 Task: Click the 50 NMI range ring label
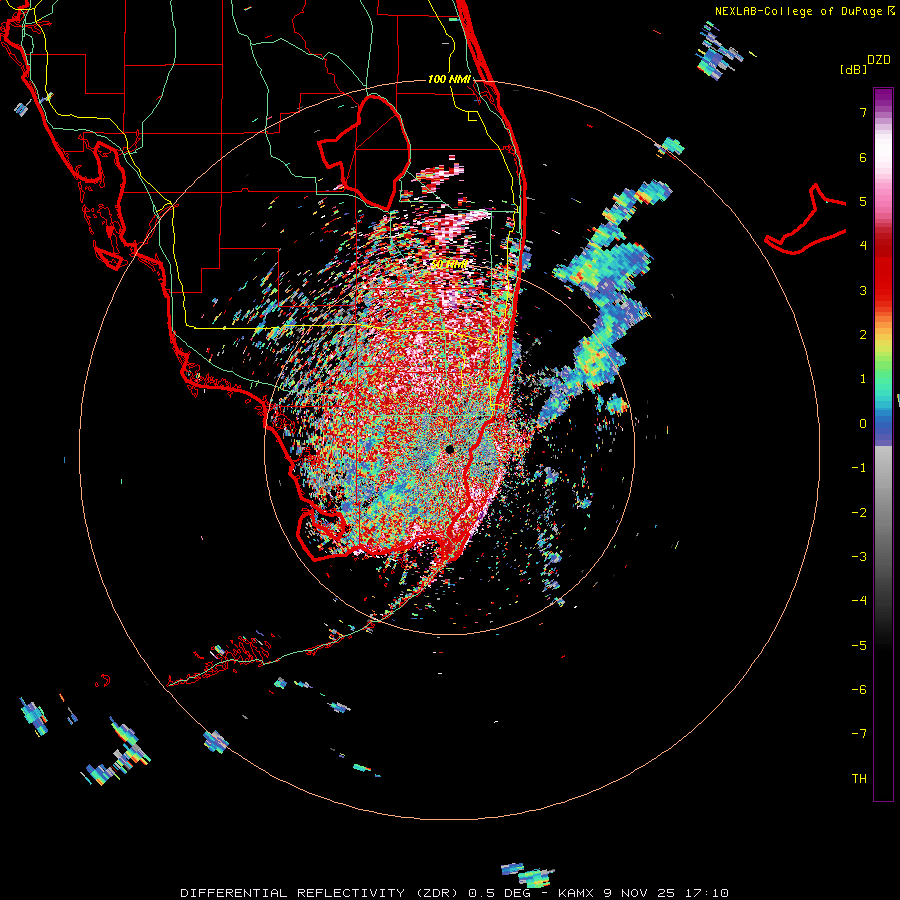[449, 264]
